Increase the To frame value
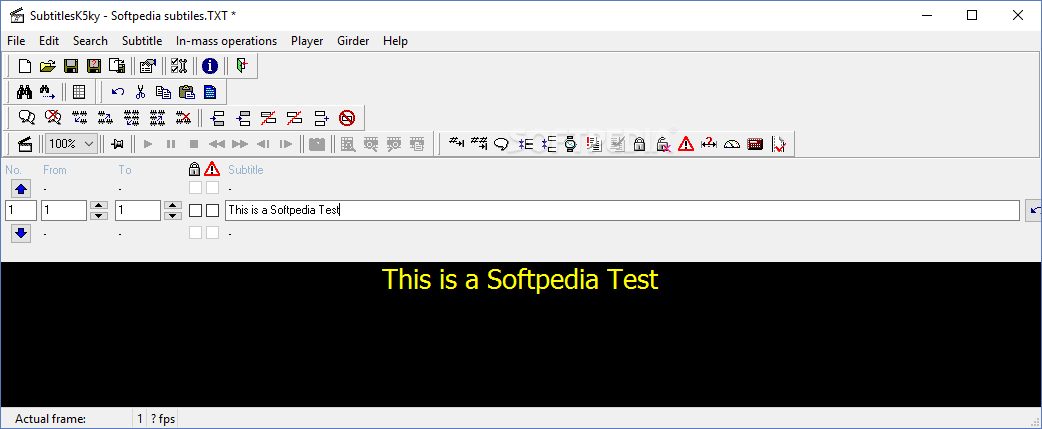Screen dimensions: 1042x429 point(173,206)
